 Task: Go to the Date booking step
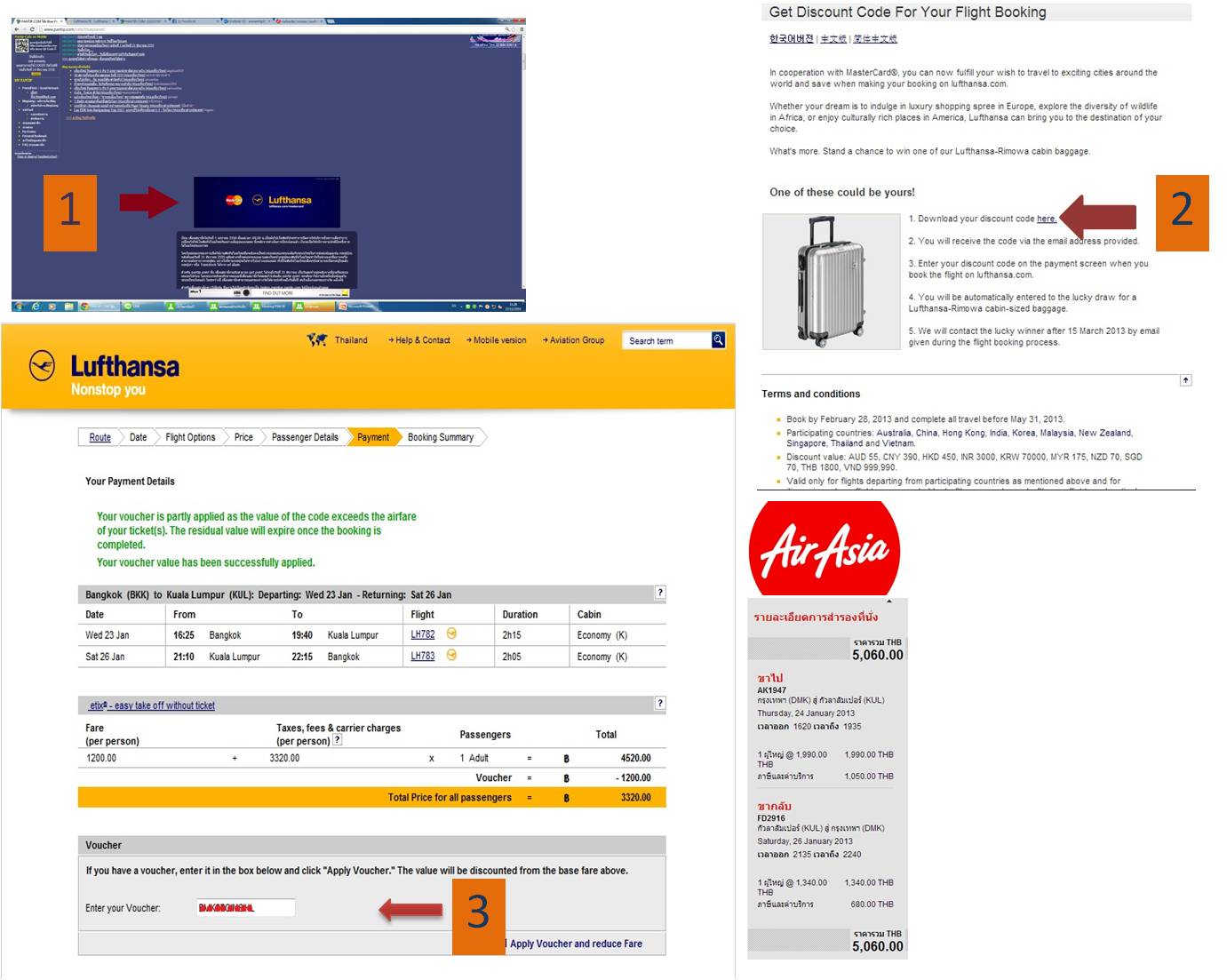click(139, 437)
